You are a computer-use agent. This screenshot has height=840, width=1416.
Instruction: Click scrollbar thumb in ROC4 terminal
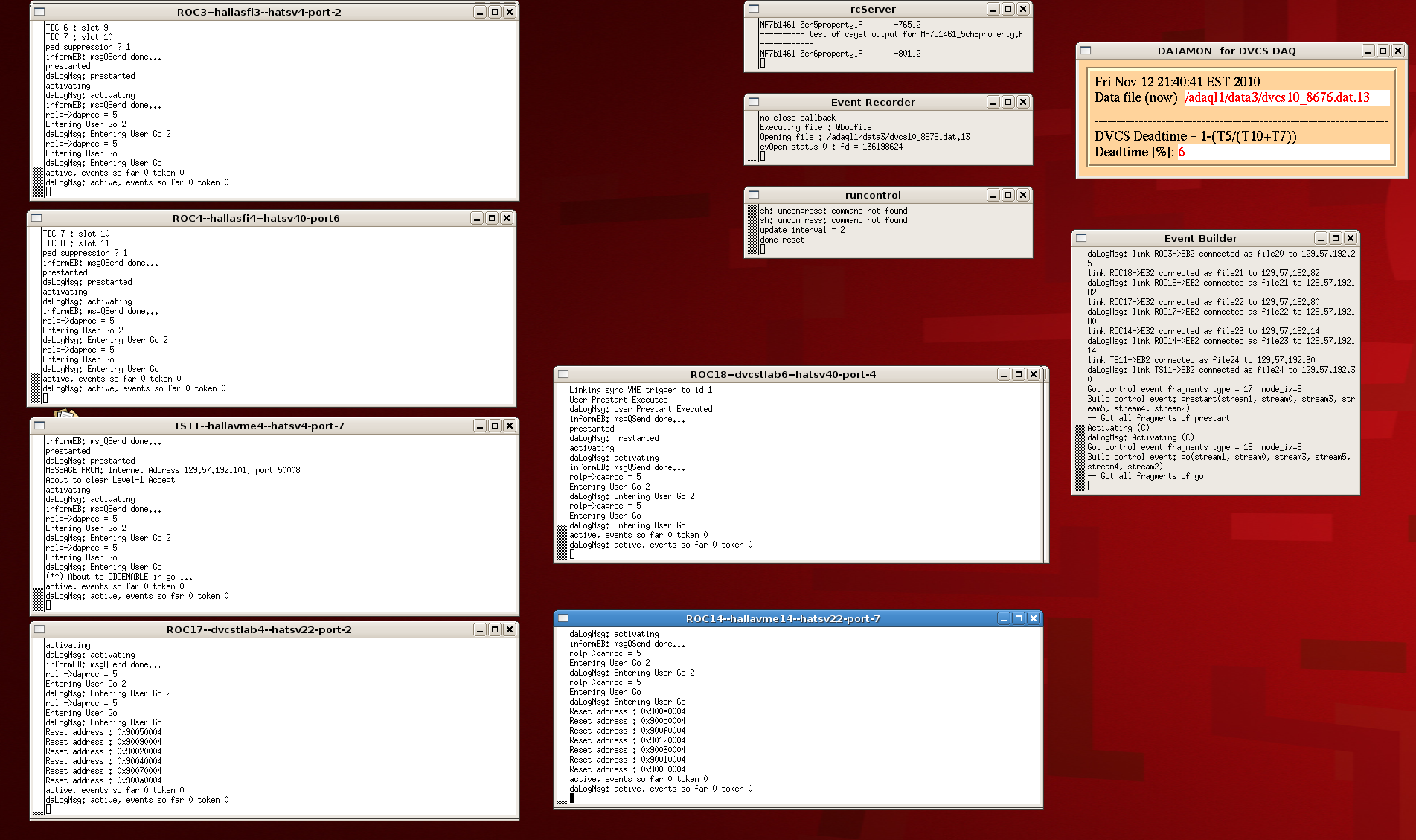pyautogui.click(x=36, y=388)
